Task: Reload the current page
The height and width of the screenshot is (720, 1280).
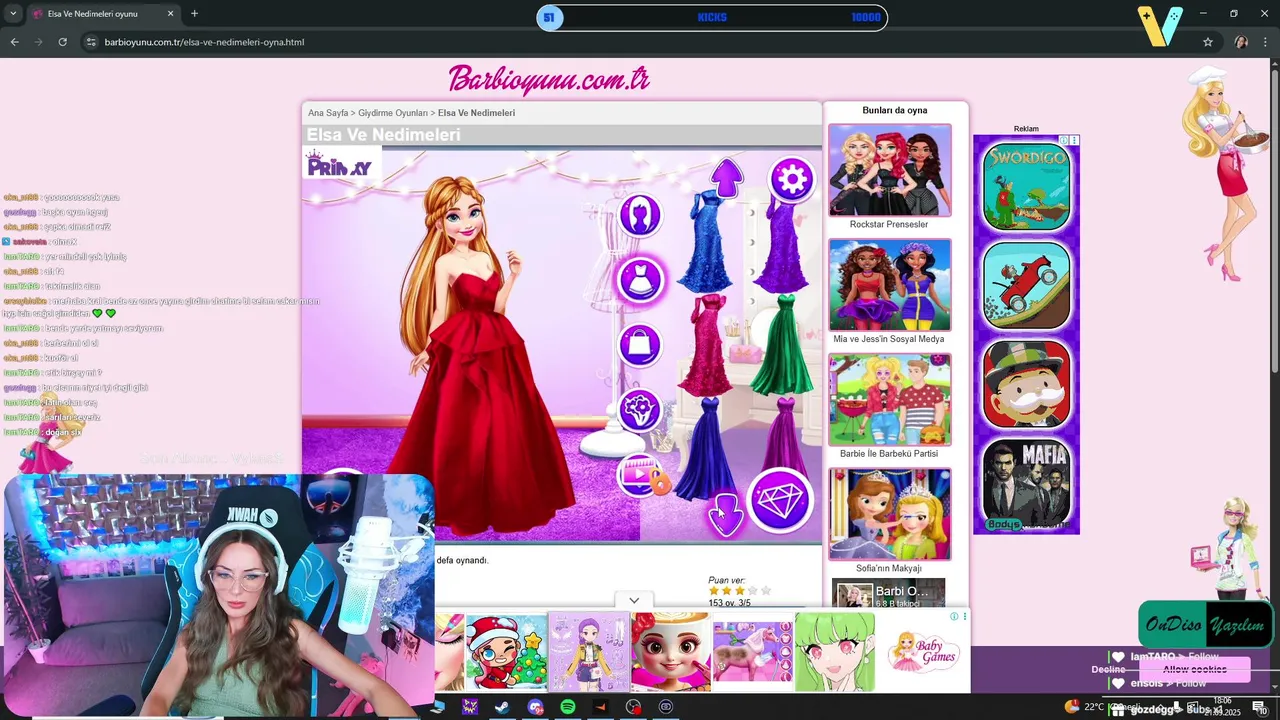Action: pos(62,42)
